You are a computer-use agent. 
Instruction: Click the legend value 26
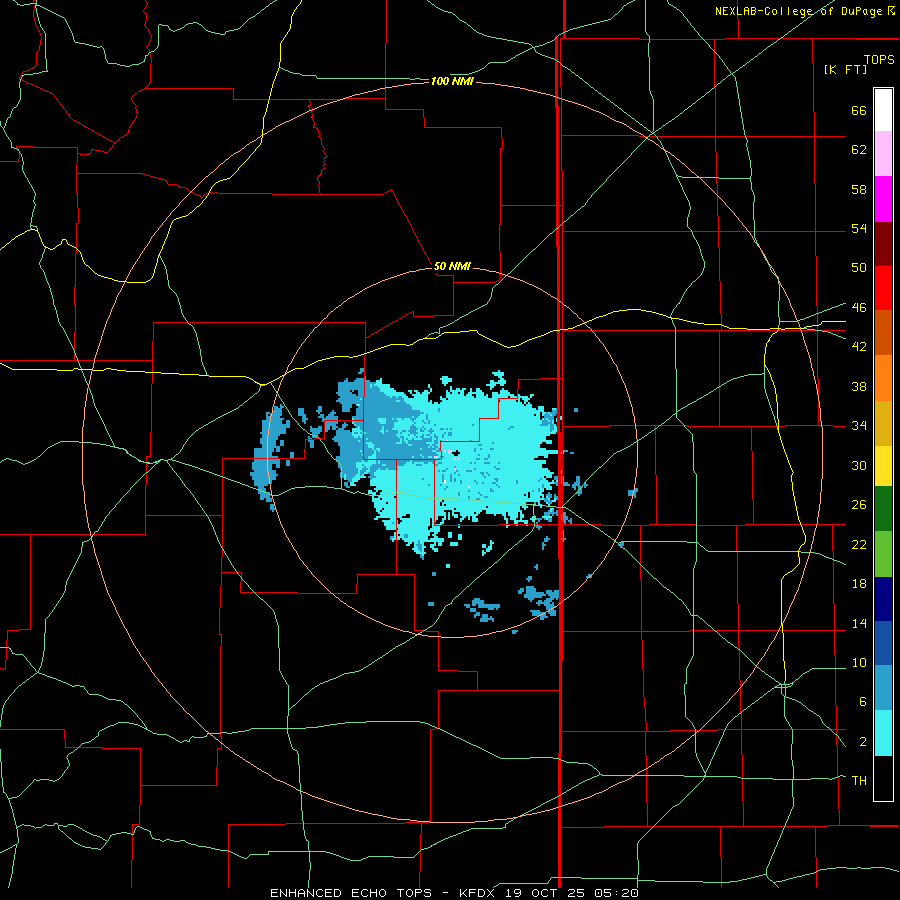[x=859, y=505]
